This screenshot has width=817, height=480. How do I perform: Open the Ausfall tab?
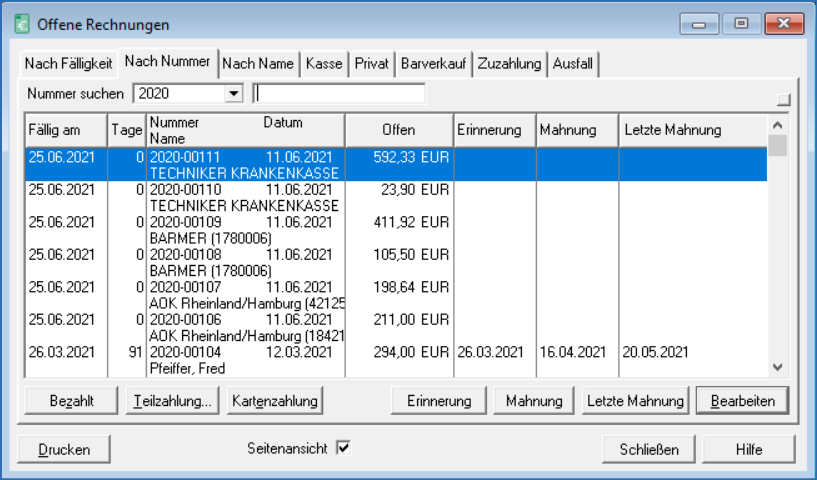pyautogui.click(x=572, y=64)
